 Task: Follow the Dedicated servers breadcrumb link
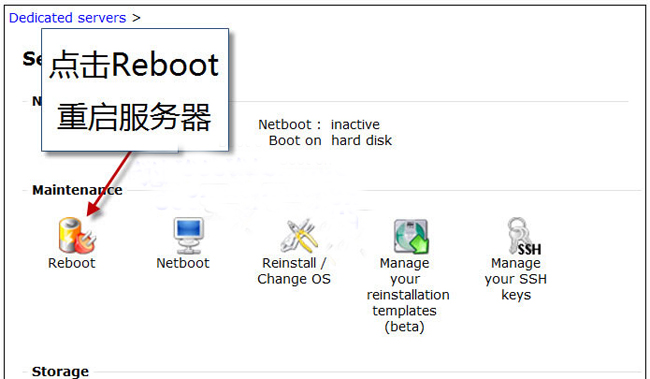[x=67, y=18]
